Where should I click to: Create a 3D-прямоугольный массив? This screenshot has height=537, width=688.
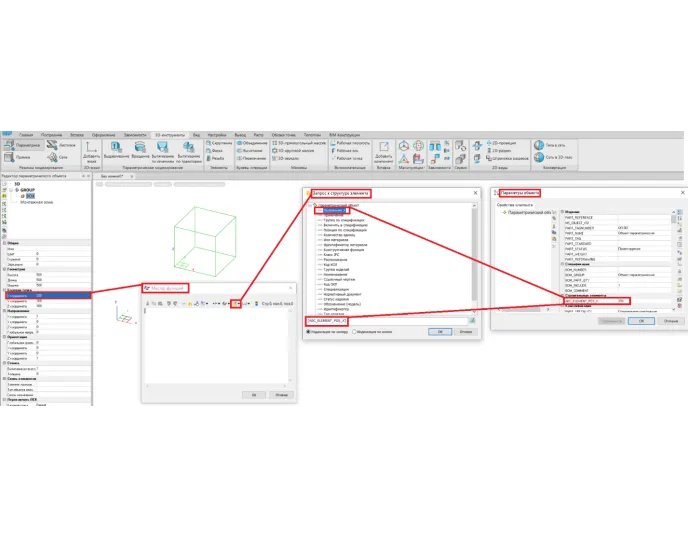tap(299, 143)
